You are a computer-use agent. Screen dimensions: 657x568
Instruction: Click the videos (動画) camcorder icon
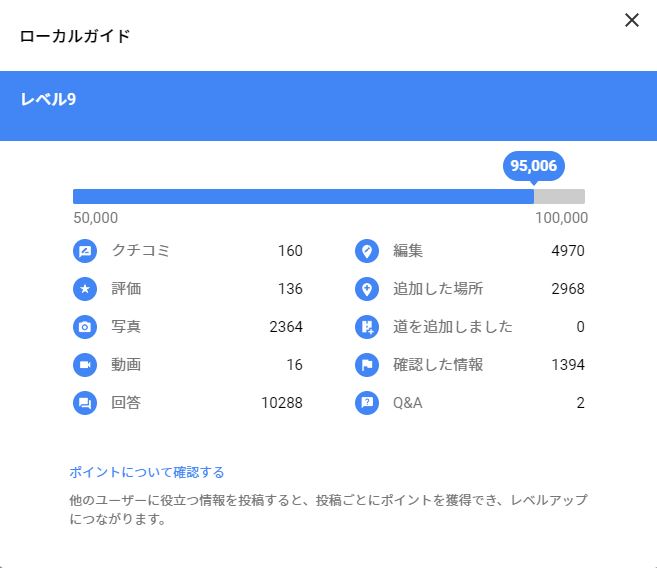[x=85, y=365]
